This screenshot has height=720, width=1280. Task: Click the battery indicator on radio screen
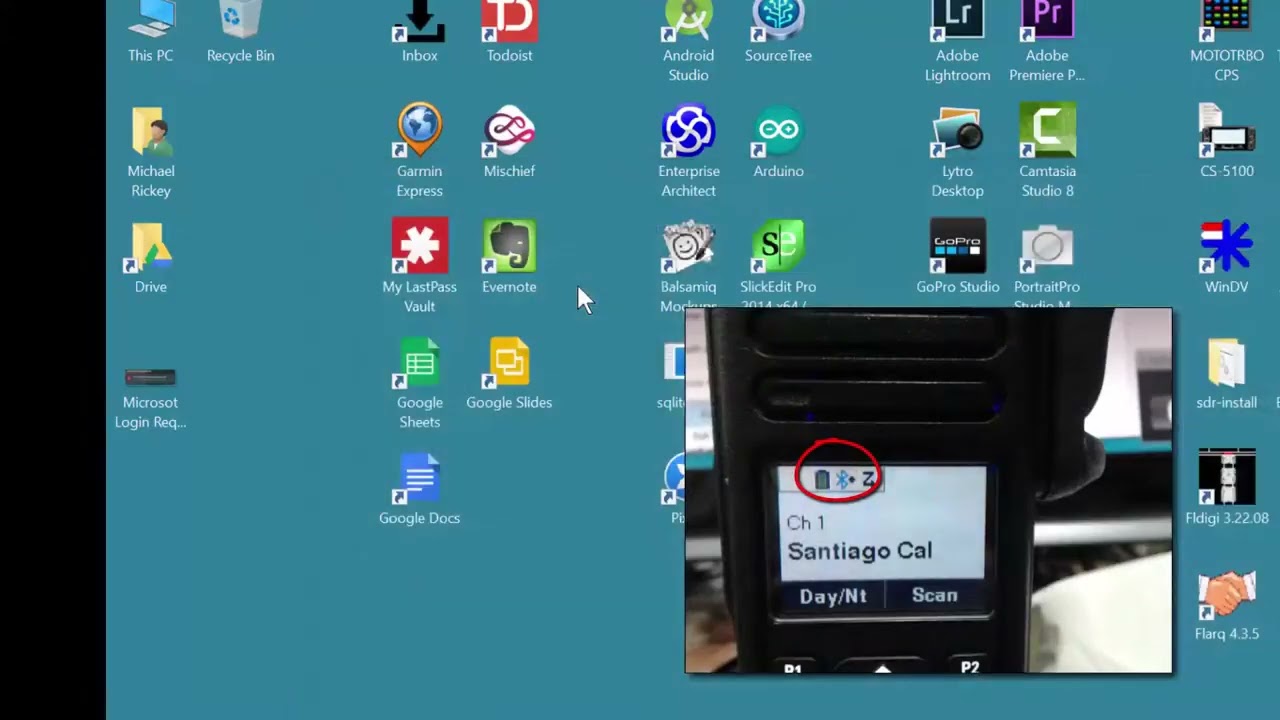pos(822,480)
